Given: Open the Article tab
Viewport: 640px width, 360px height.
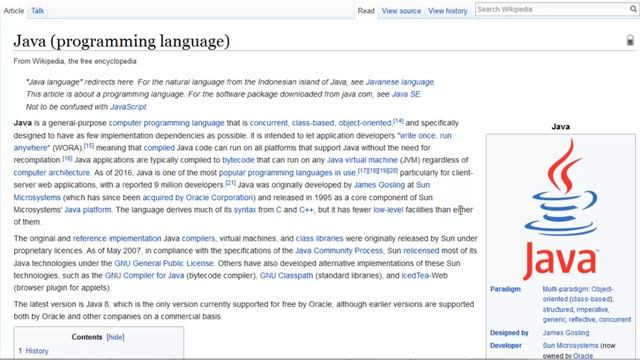Looking at the screenshot, I should tap(14, 11).
